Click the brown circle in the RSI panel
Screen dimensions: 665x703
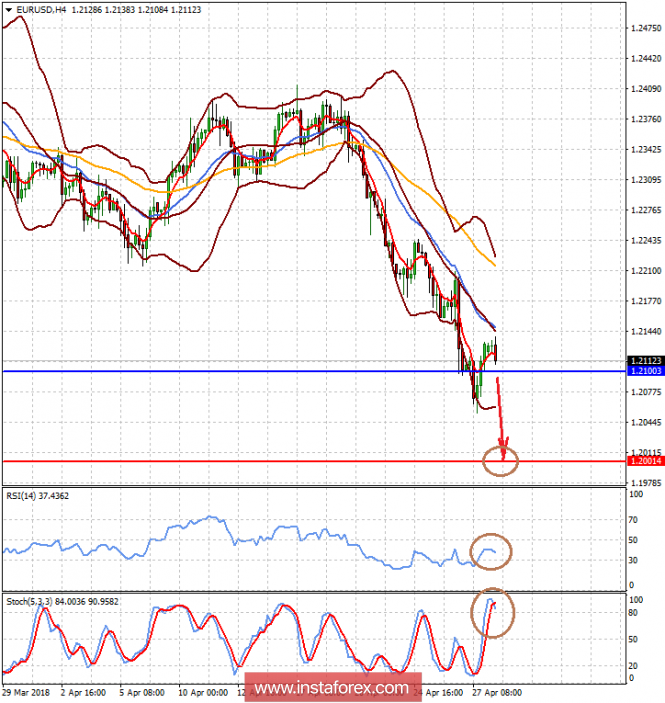[489, 550]
